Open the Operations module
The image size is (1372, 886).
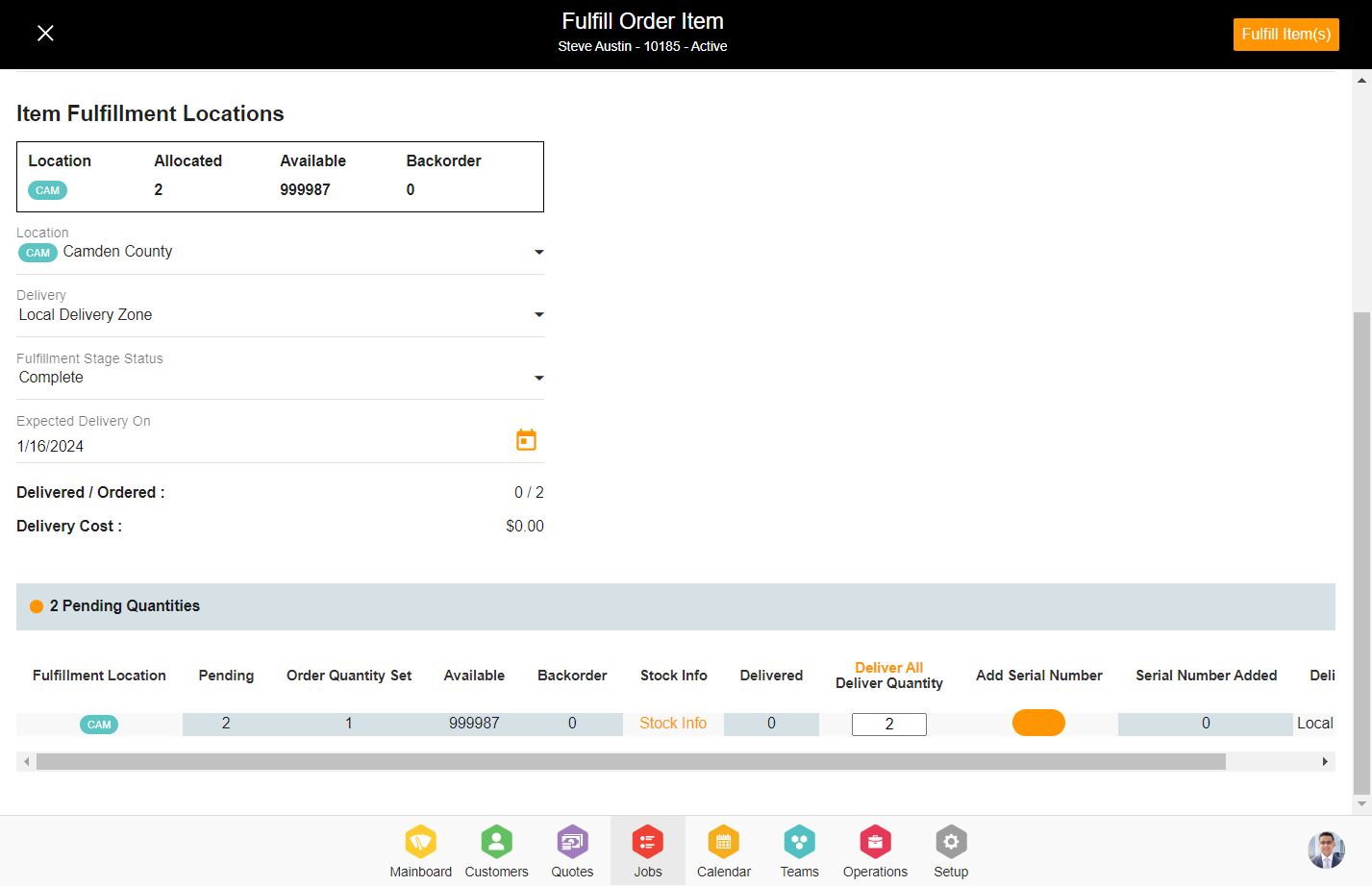pyautogui.click(x=875, y=851)
